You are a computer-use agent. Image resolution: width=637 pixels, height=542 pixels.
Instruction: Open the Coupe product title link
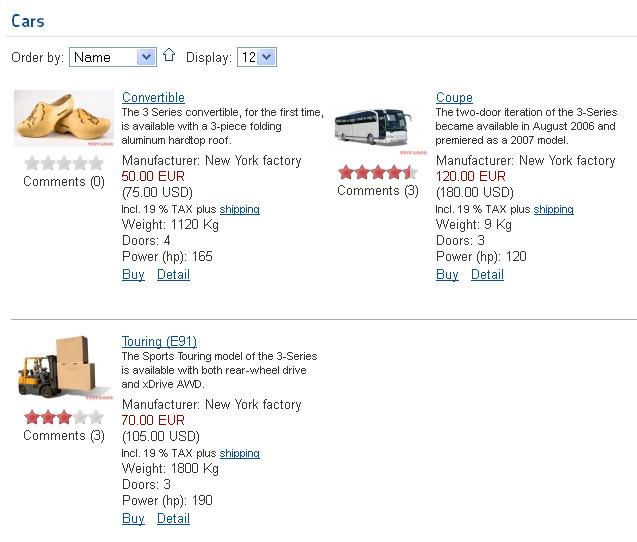[454, 97]
